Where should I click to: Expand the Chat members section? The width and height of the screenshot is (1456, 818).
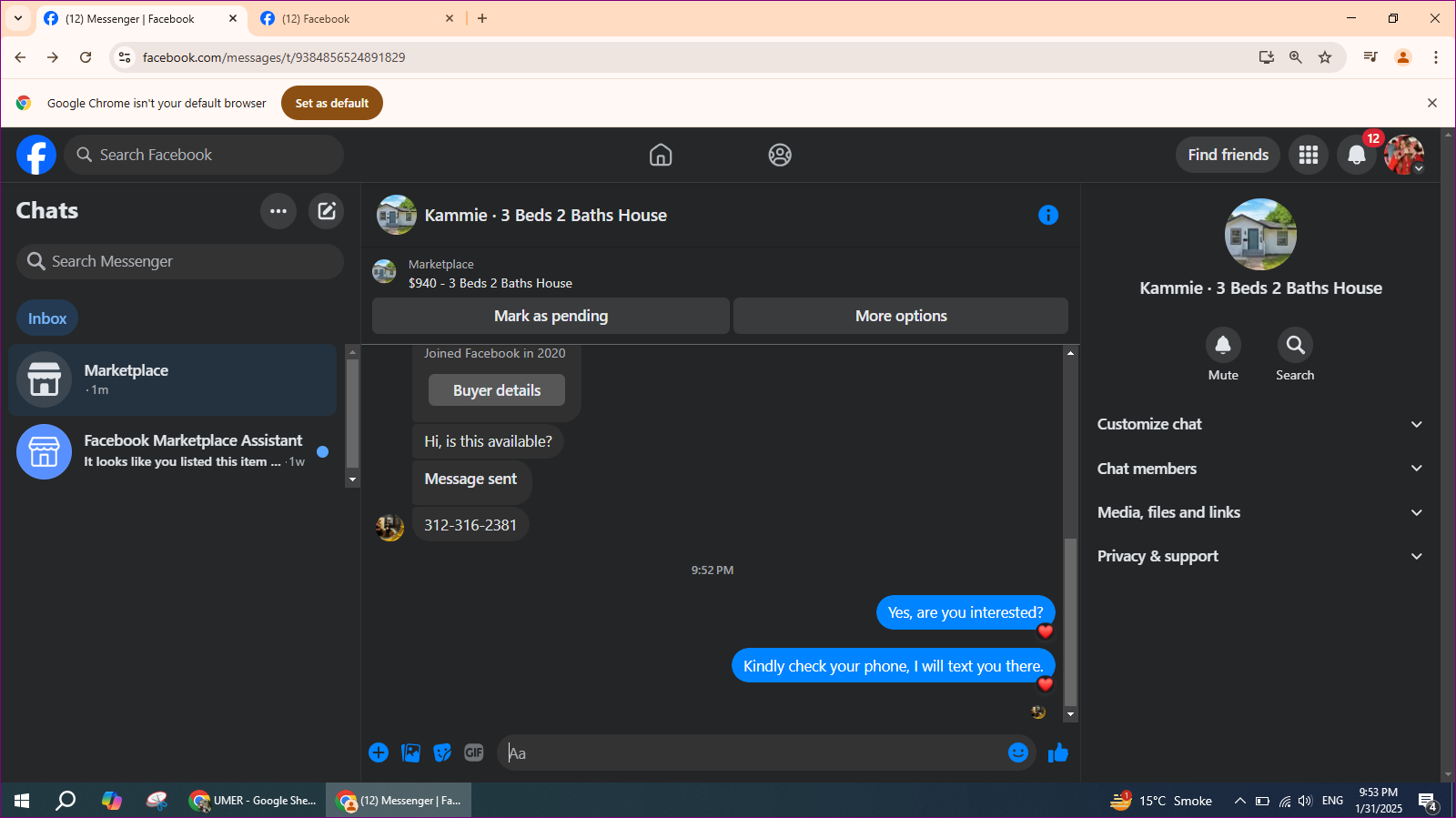pyautogui.click(x=1260, y=469)
